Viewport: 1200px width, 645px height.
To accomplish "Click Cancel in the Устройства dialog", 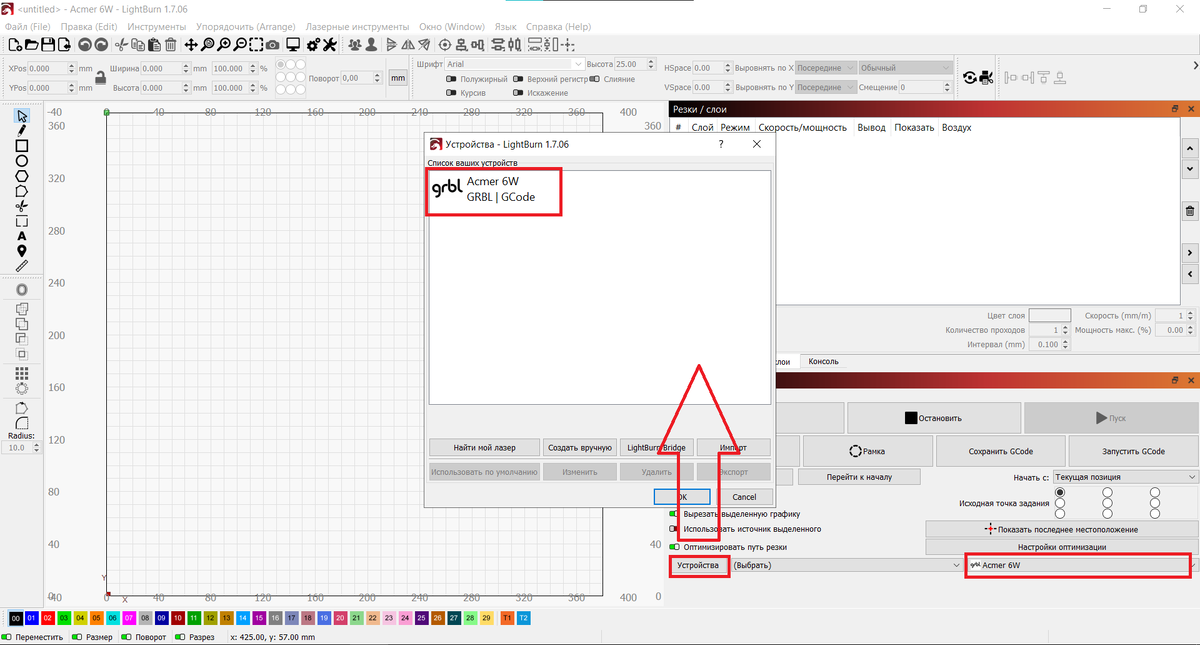I will point(744,496).
